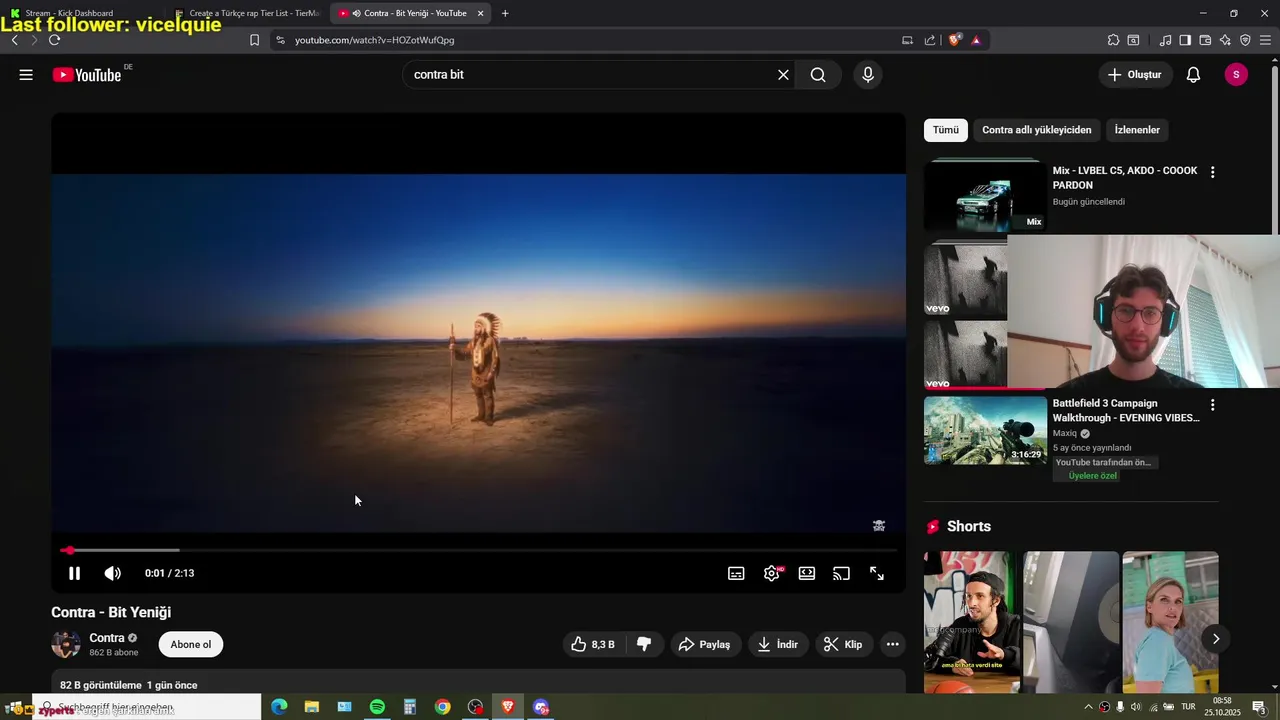The height and width of the screenshot is (720, 1280).
Task: Open the Battlefield 3 Campaign Walkthrough title
Action: click(1126, 411)
